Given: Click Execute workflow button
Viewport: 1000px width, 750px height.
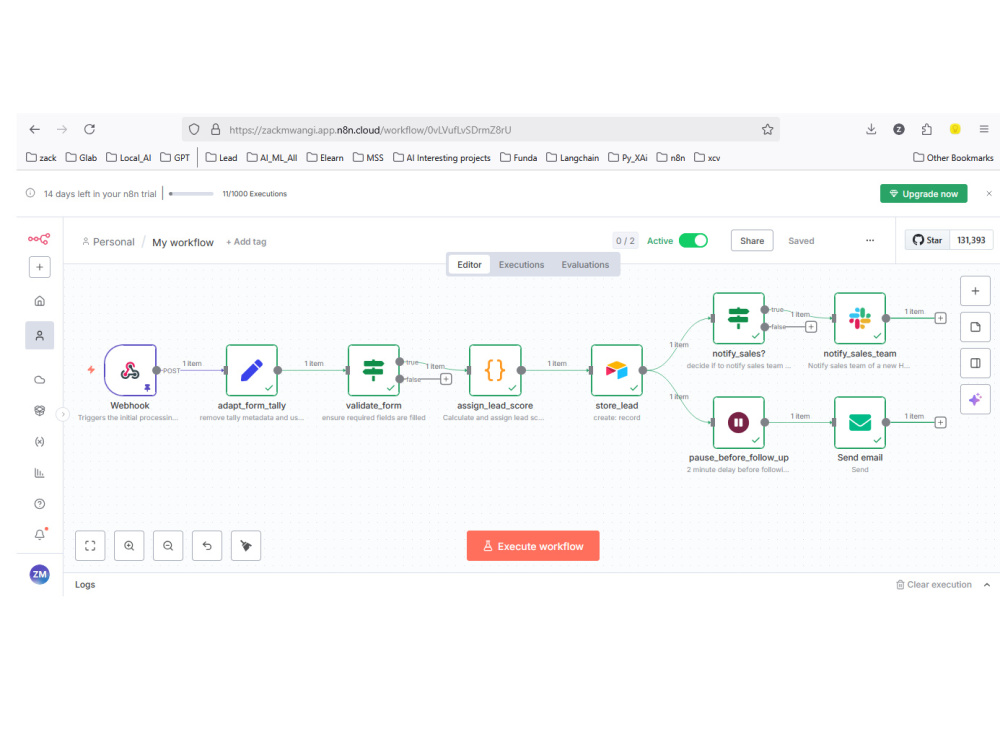Looking at the screenshot, I should point(533,547).
